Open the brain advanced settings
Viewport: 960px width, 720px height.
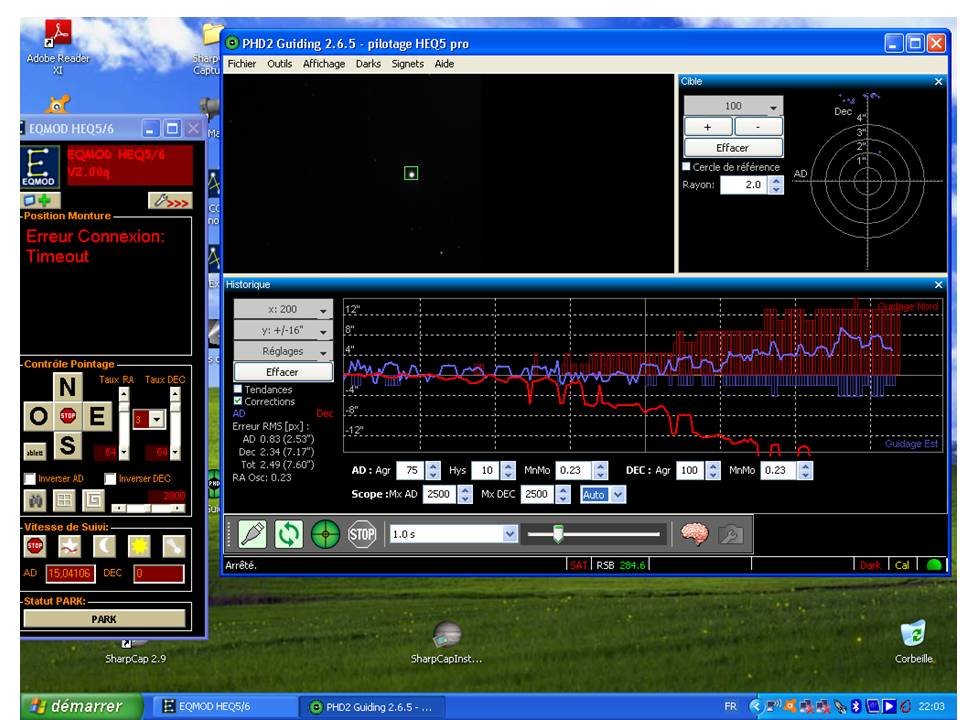pos(694,534)
